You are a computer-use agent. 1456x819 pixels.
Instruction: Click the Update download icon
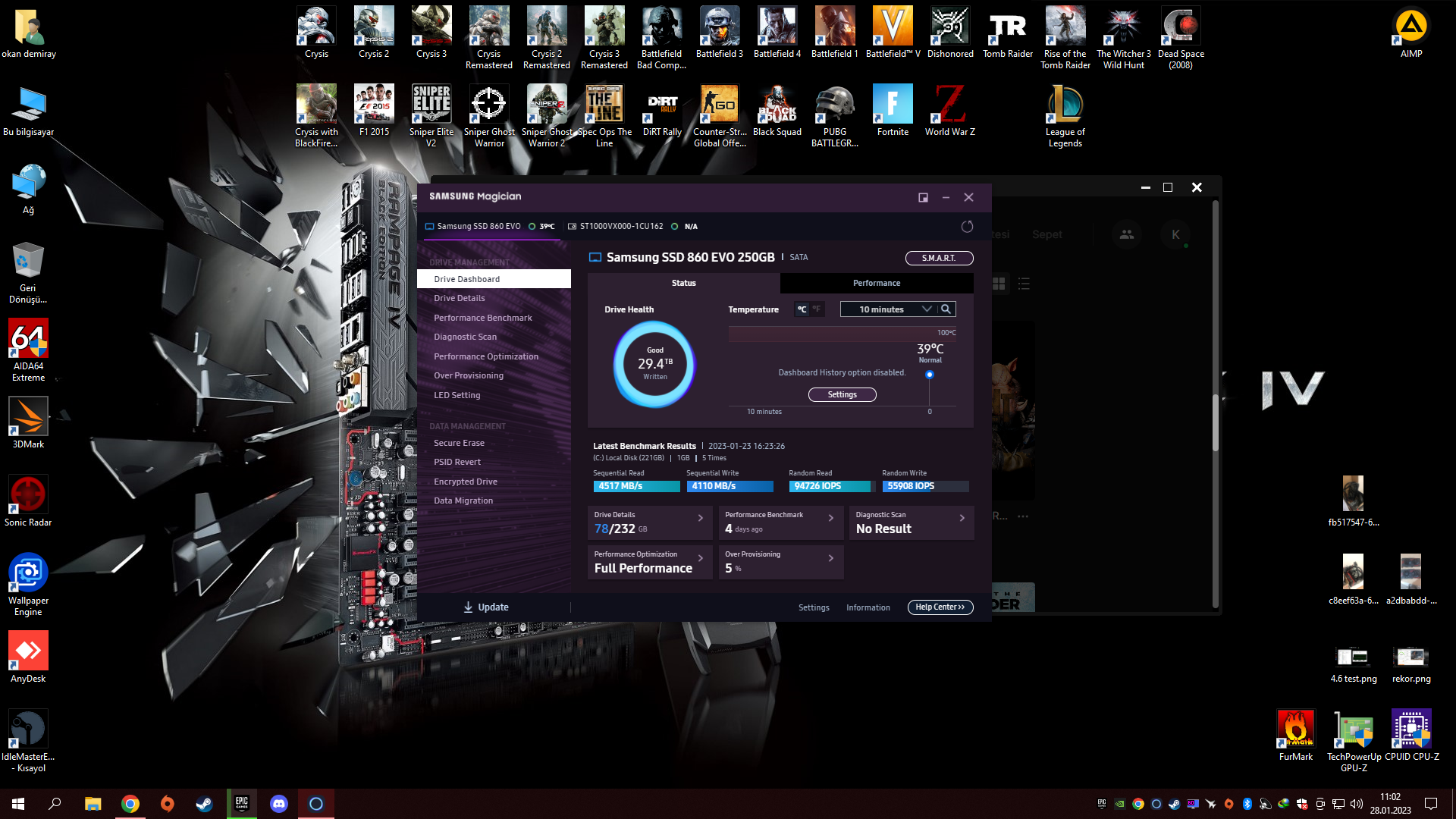(x=468, y=607)
